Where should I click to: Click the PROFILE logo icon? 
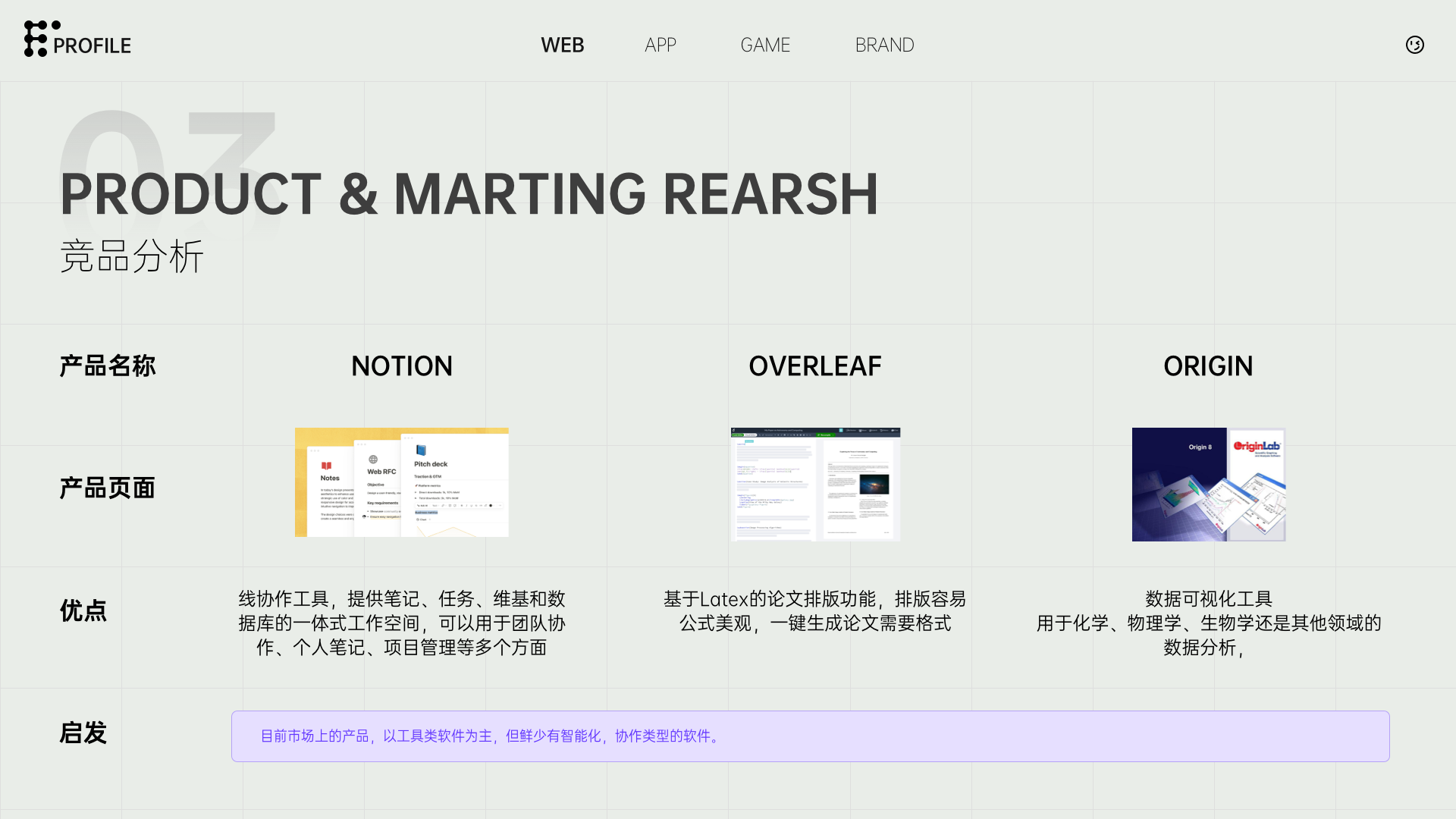click(x=36, y=39)
